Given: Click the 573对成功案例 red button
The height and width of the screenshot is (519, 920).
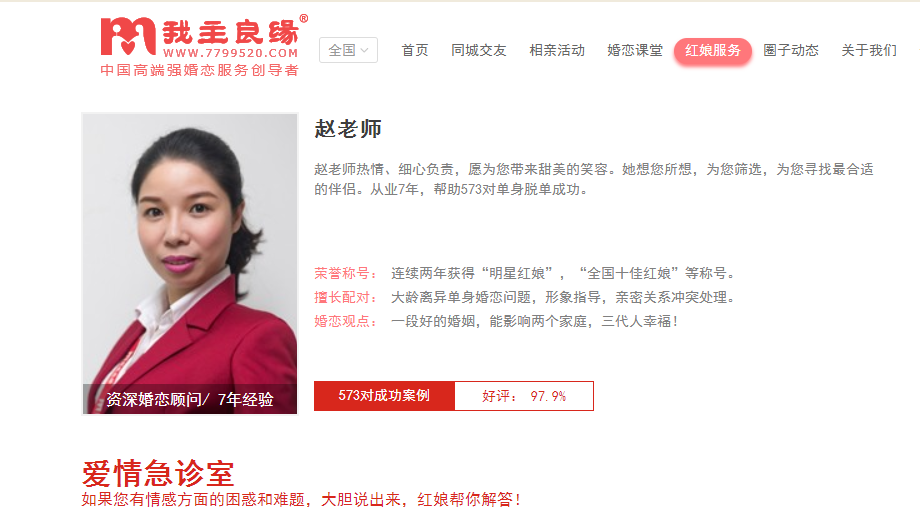Looking at the screenshot, I should 384,396.
